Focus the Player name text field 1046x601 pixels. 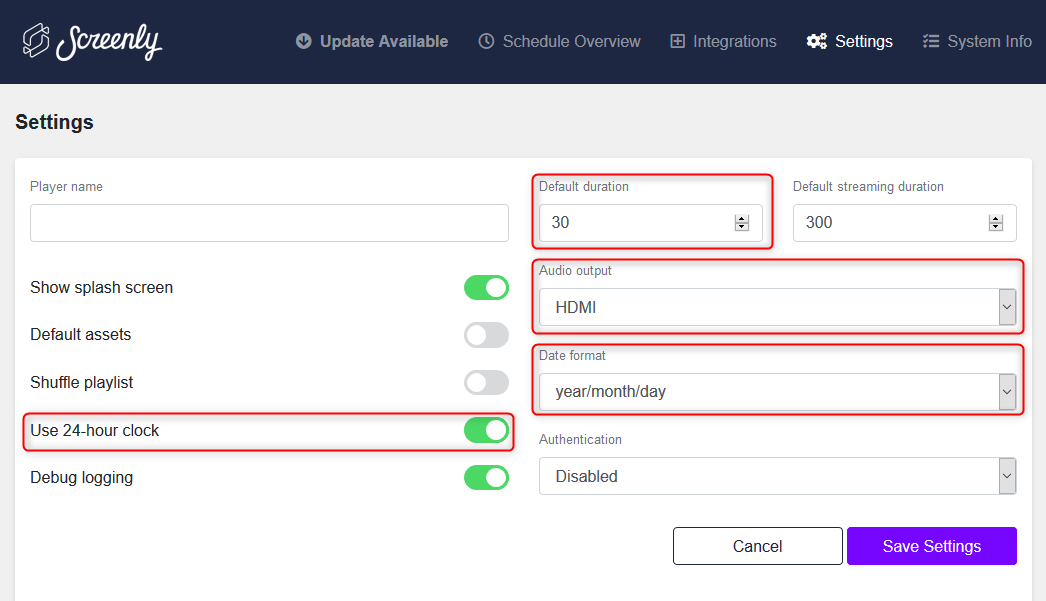269,223
